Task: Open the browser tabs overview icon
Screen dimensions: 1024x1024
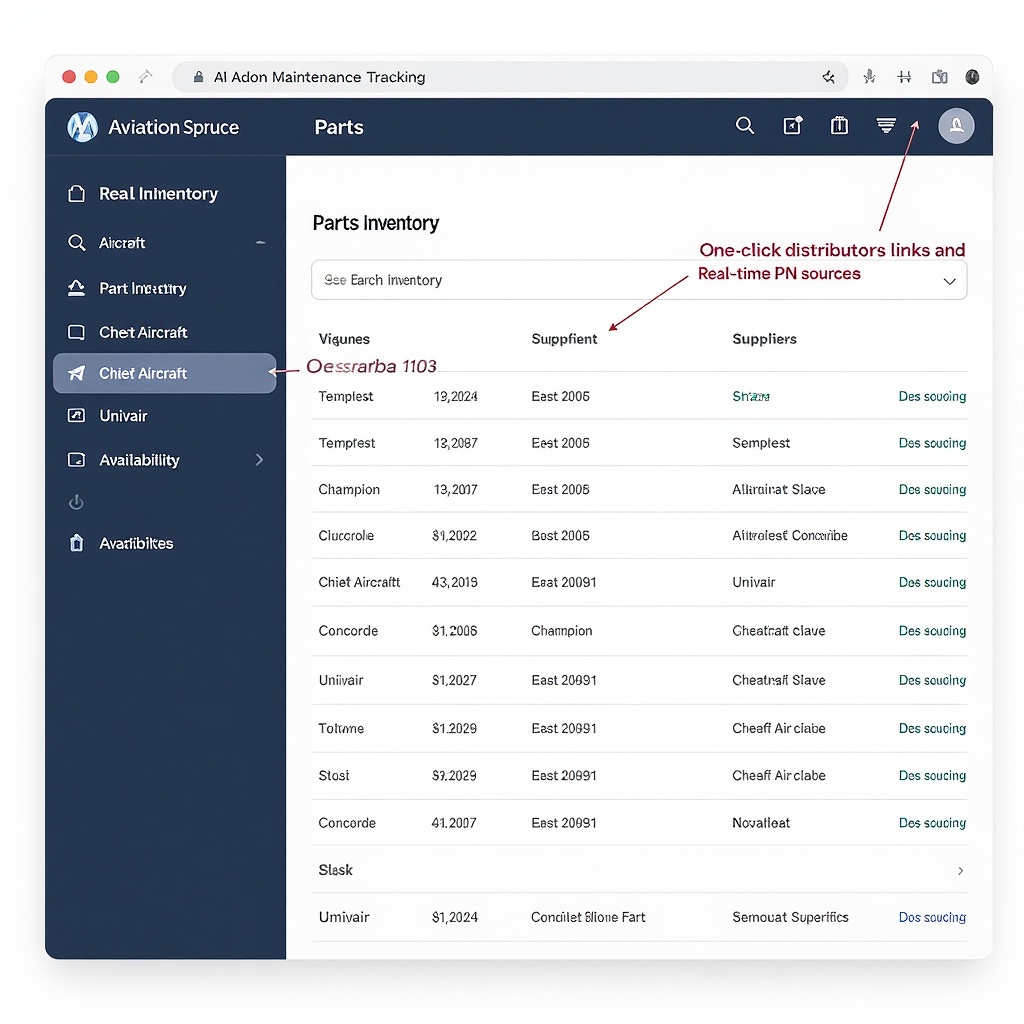Action: (x=939, y=77)
